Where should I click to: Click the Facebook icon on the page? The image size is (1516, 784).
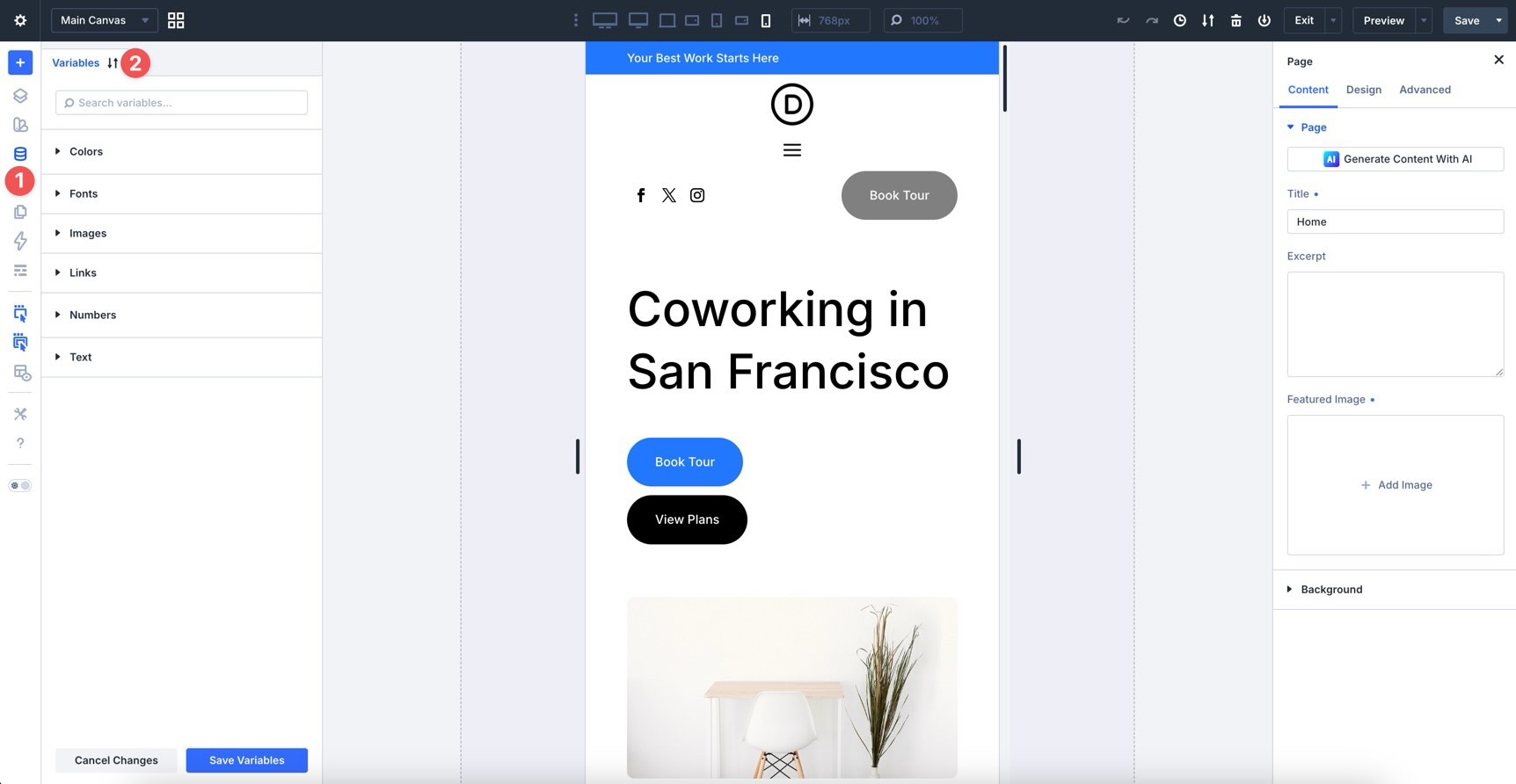coord(641,195)
